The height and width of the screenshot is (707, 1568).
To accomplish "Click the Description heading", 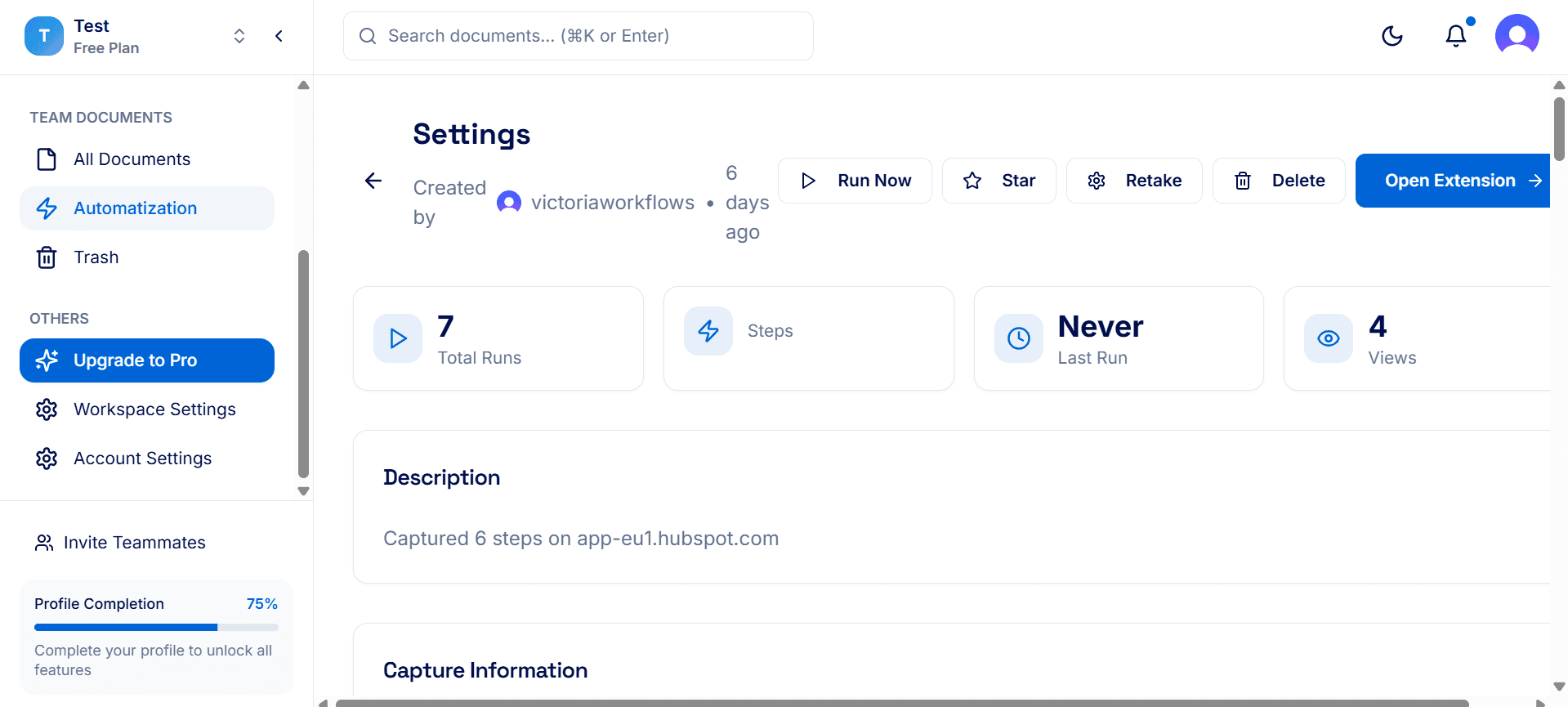I will pyautogui.click(x=442, y=477).
